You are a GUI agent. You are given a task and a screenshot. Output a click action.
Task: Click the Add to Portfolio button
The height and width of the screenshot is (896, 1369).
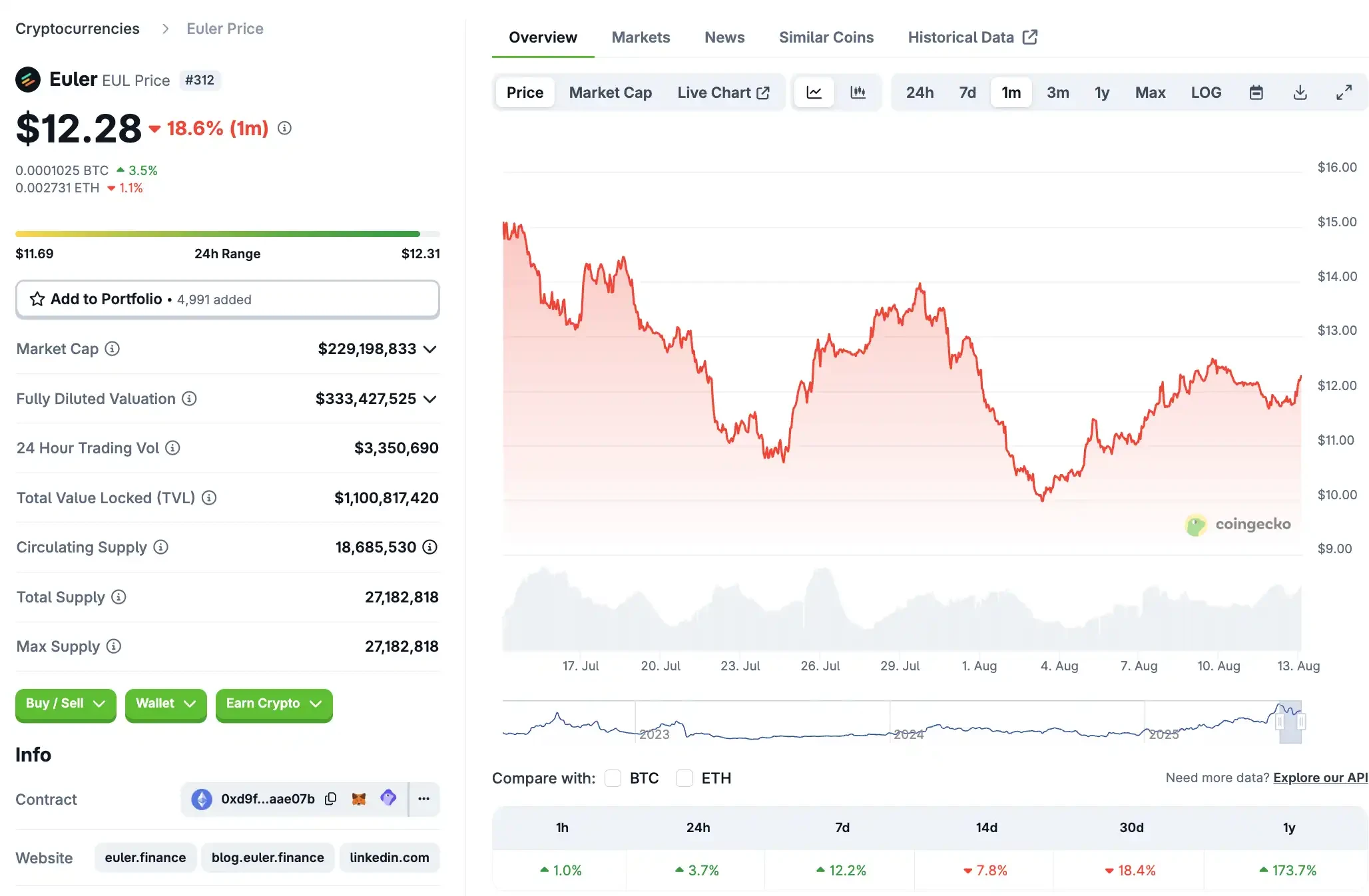coord(227,299)
